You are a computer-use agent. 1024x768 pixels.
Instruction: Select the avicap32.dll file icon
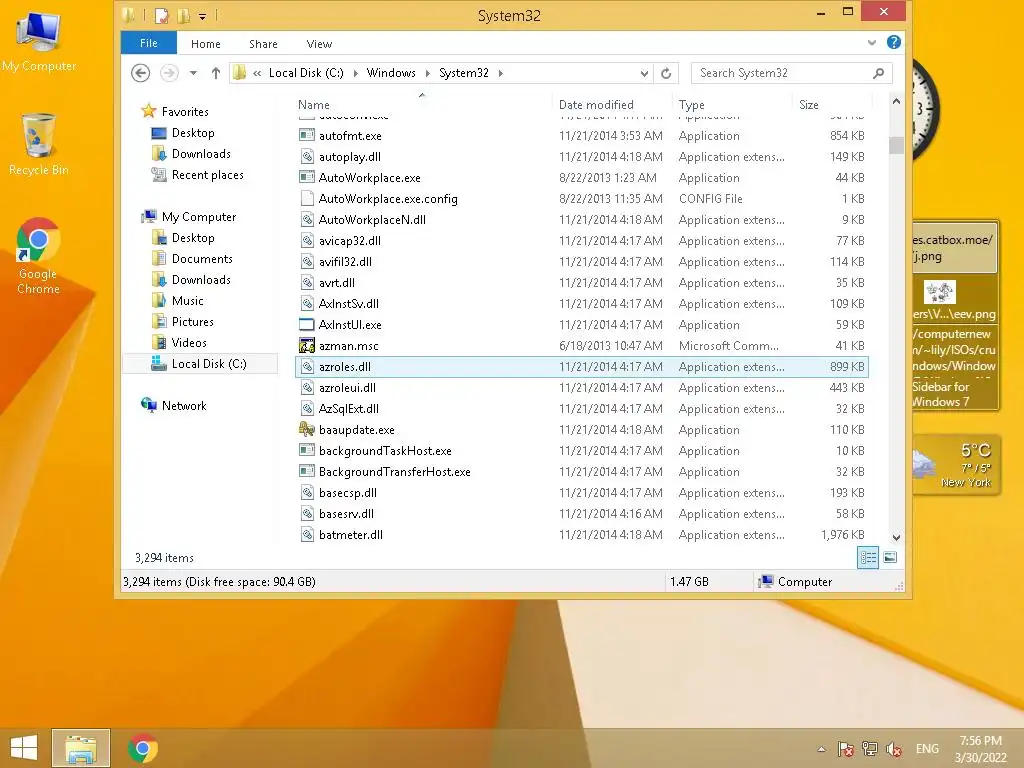click(x=307, y=240)
